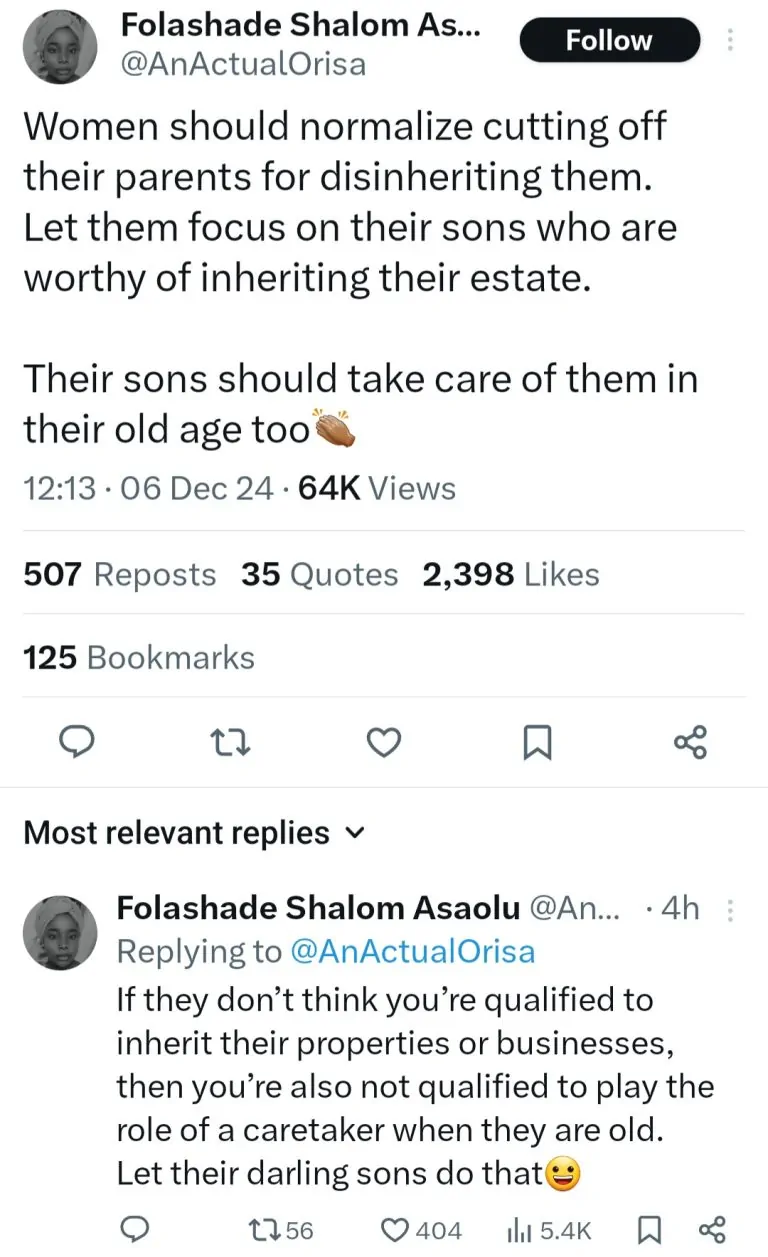Viewport: 768px width, 1257px height.
Task: Share the main tweet
Action: pos(690,741)
